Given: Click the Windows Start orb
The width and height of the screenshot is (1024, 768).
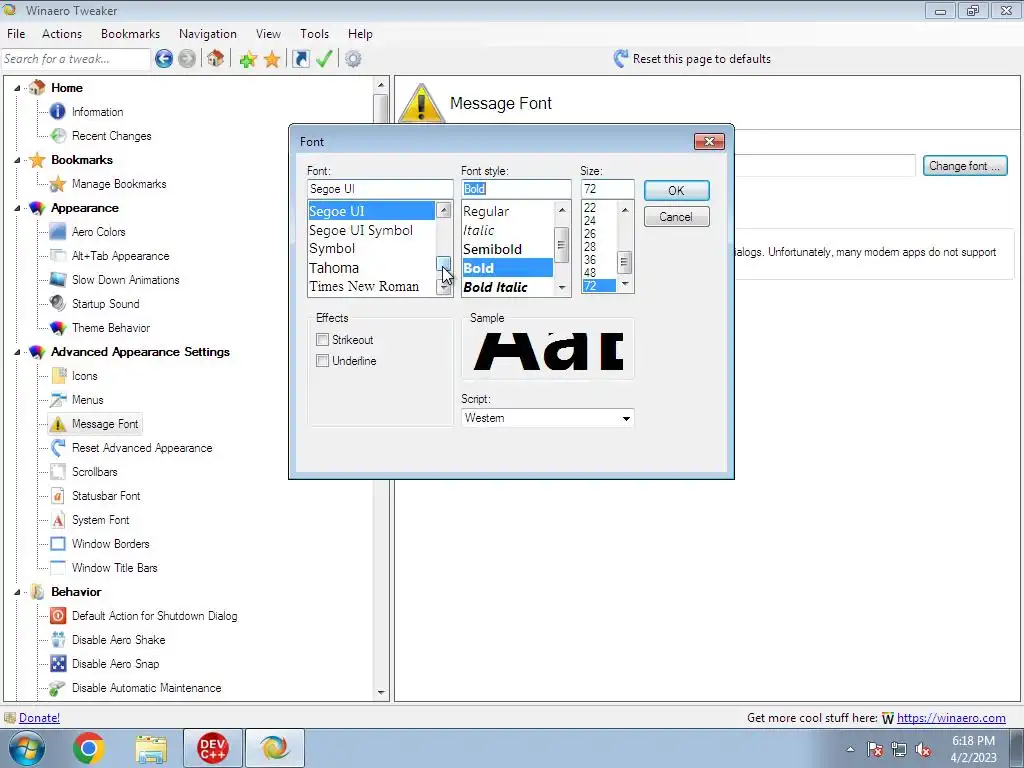Looking at the screenshot, I should click(x=27, y=748).
